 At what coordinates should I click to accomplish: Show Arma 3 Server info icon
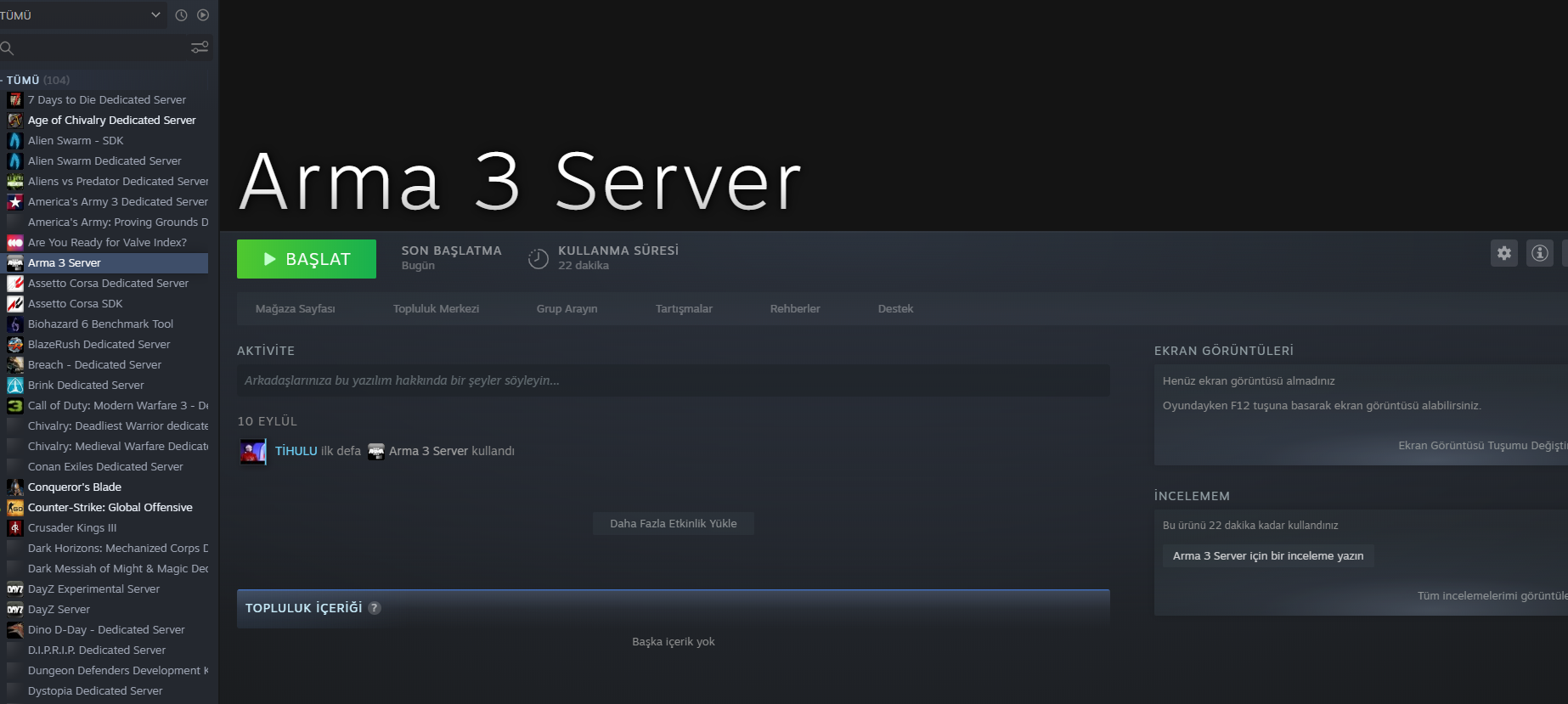(x=1540, y=253)
